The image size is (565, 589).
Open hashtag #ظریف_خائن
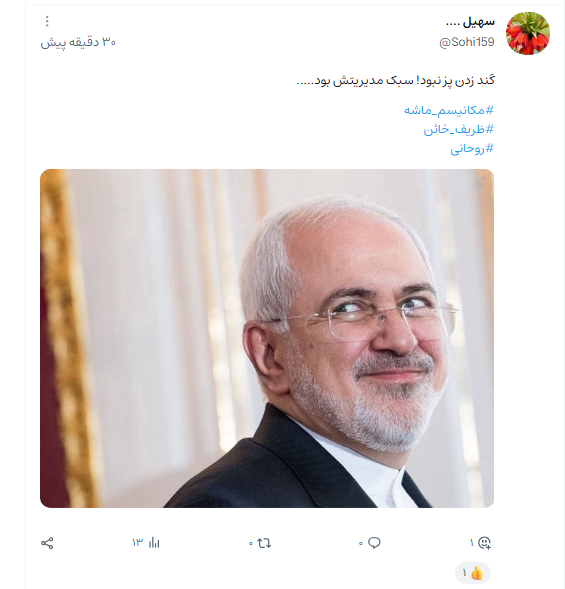click(x=459, y=130)
